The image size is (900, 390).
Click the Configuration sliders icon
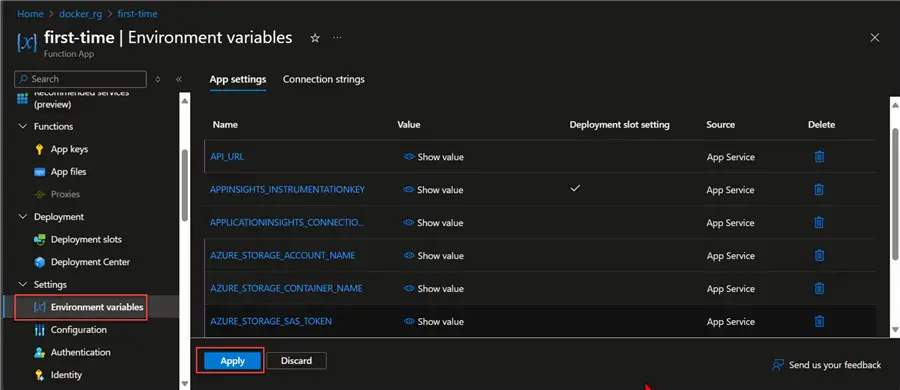tap(39, 330)
